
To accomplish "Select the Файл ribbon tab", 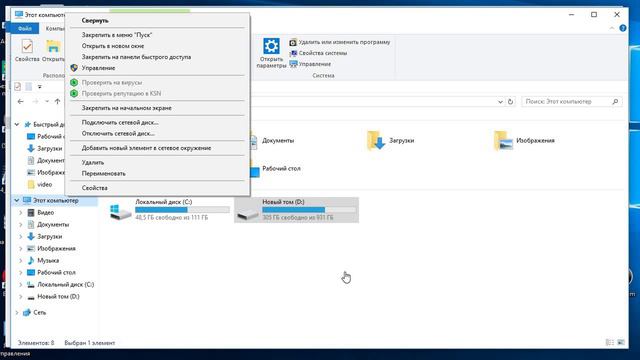I will click(24, 29).
